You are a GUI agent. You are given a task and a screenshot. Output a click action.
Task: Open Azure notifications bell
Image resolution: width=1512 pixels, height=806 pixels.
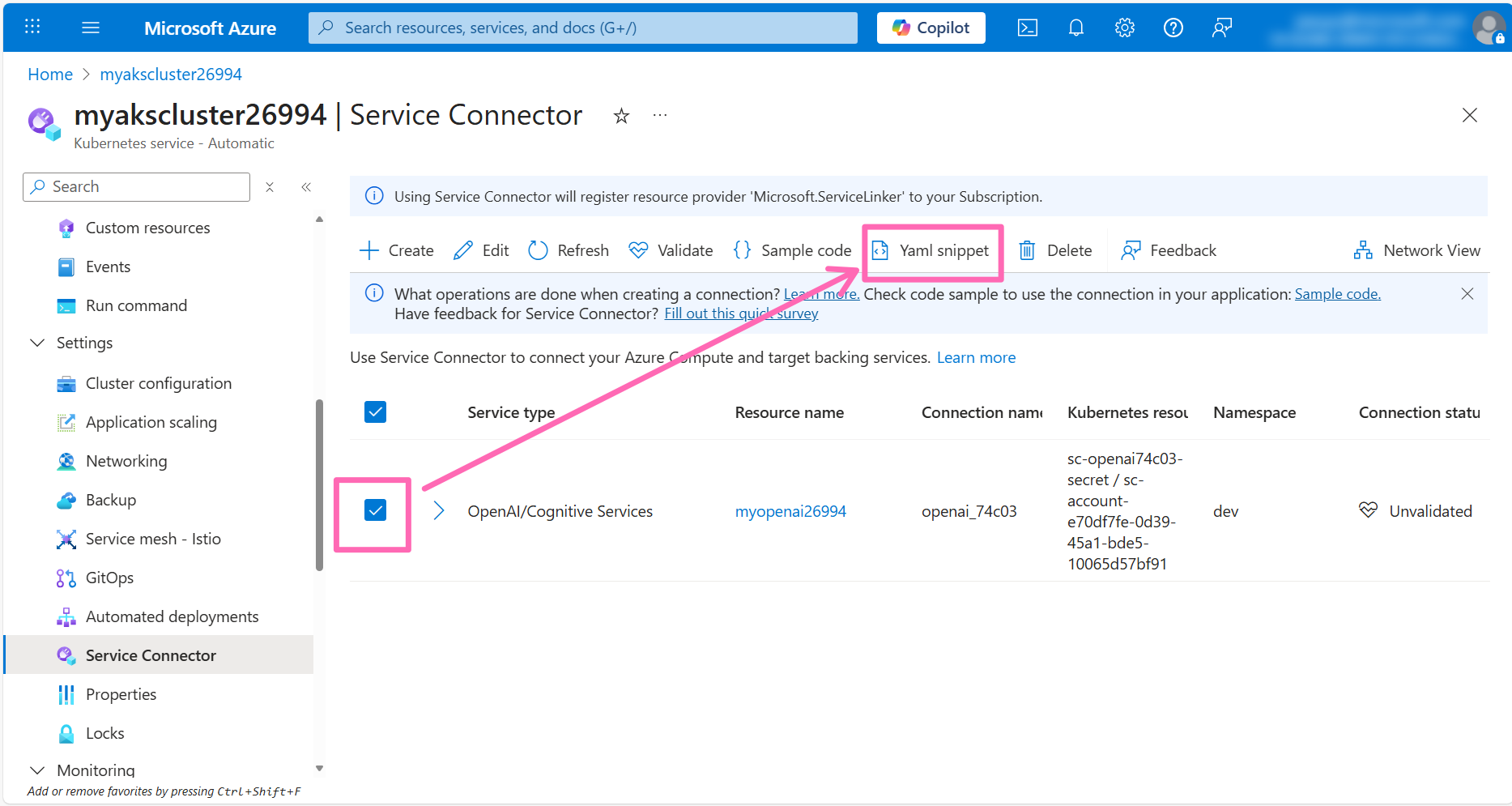point(1075,27)
